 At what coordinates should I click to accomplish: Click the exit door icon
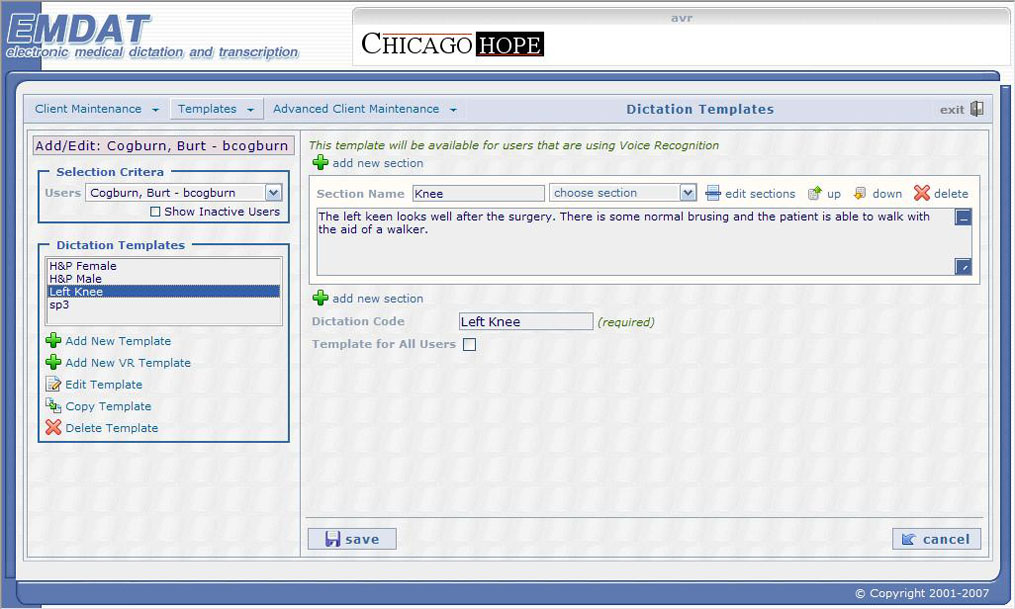(976, 109)
